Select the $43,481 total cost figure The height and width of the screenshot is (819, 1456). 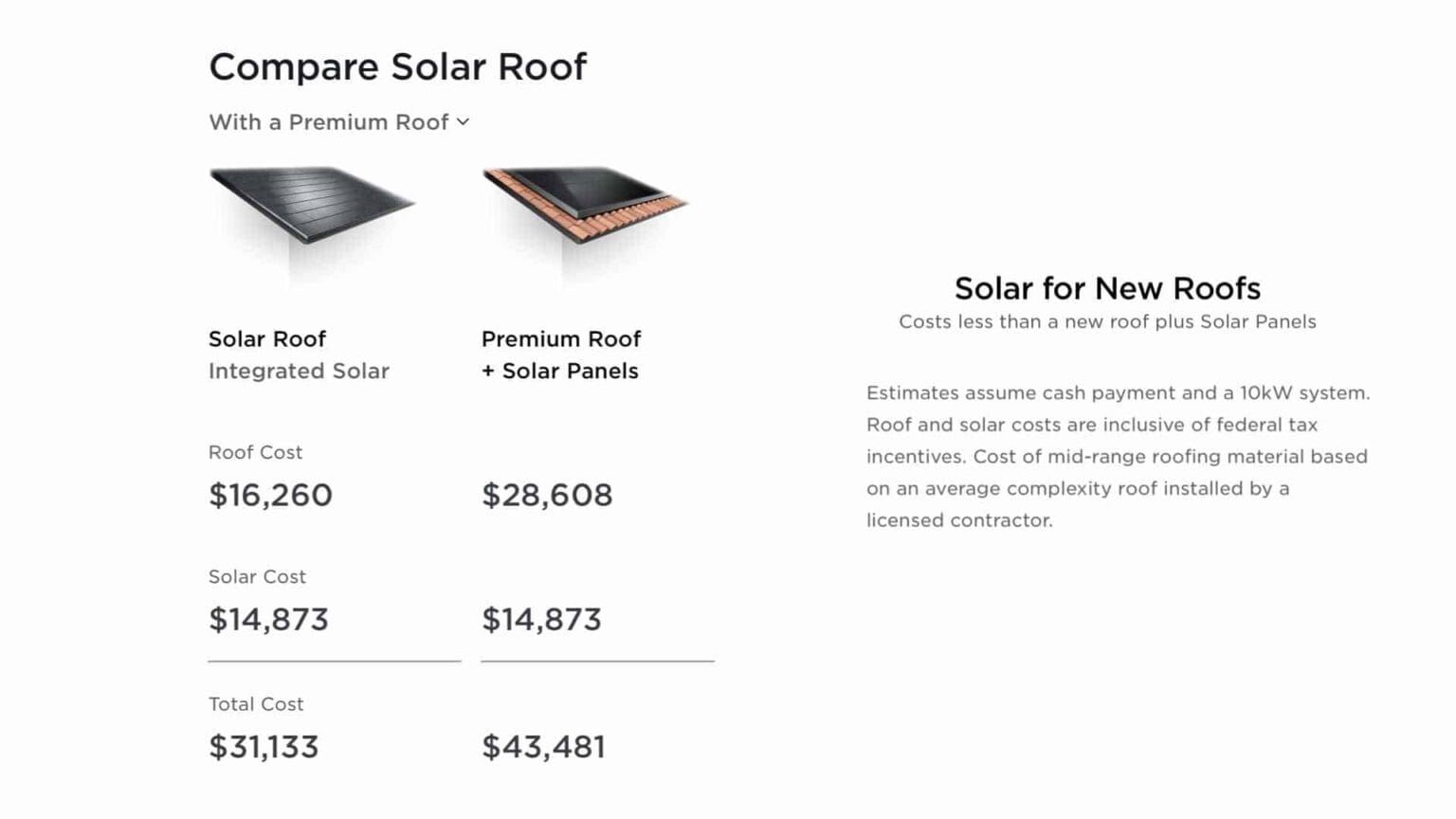pyautogui.click(x=544, y=746)
